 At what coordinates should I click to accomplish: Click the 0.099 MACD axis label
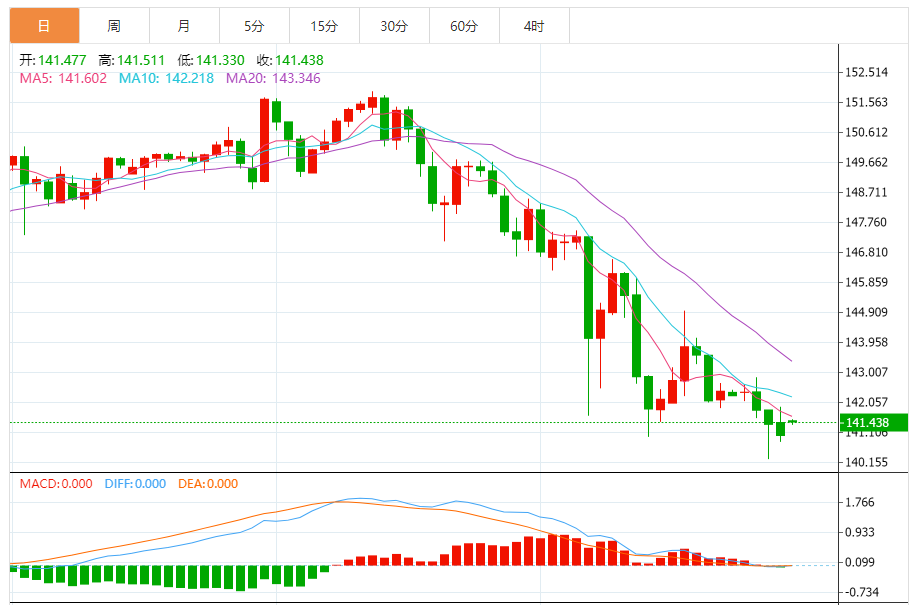tap(860, 562)
